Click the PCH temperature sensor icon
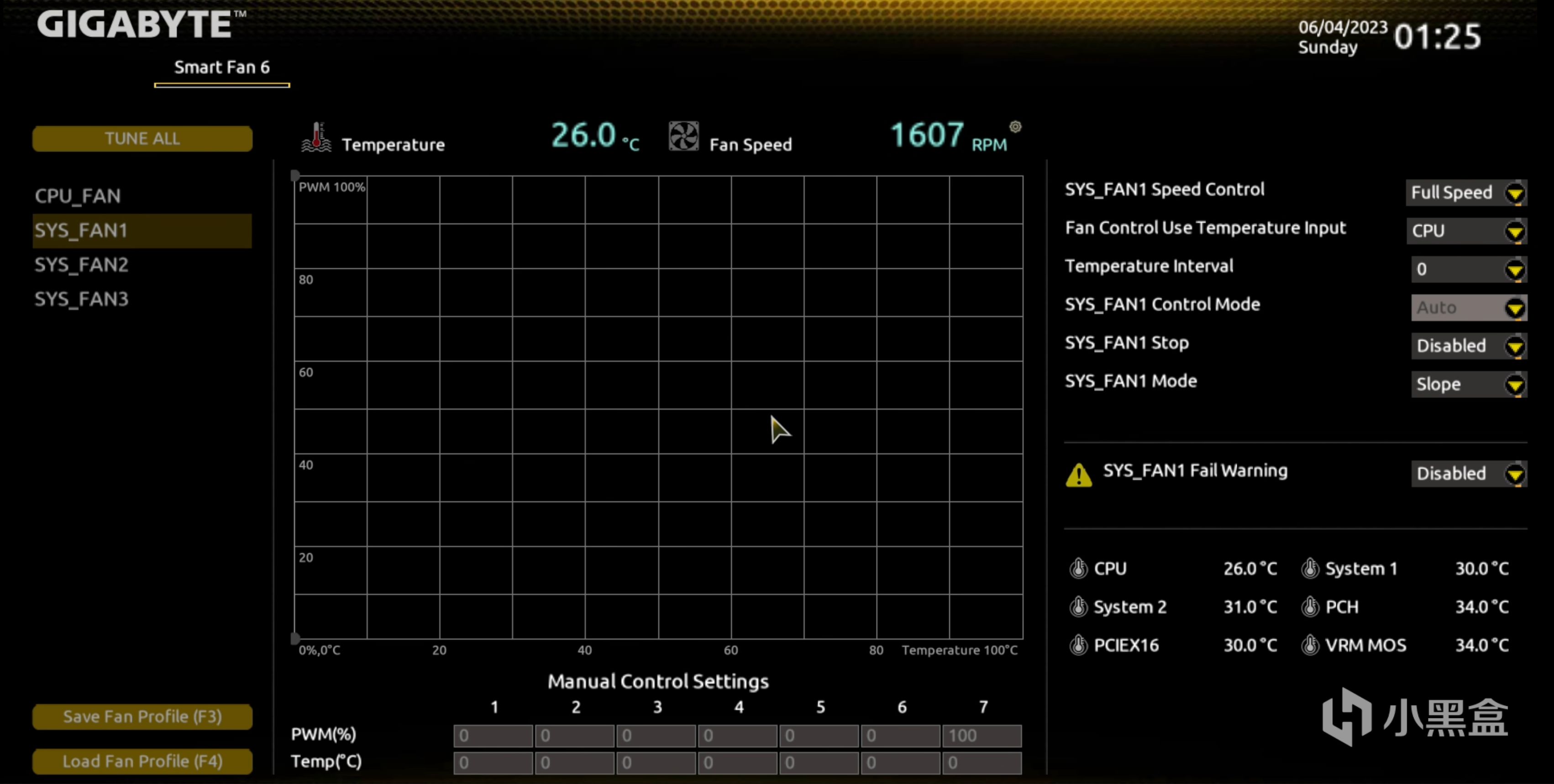The height and width of the screenshot is (784, 1554). [1310, 606]
